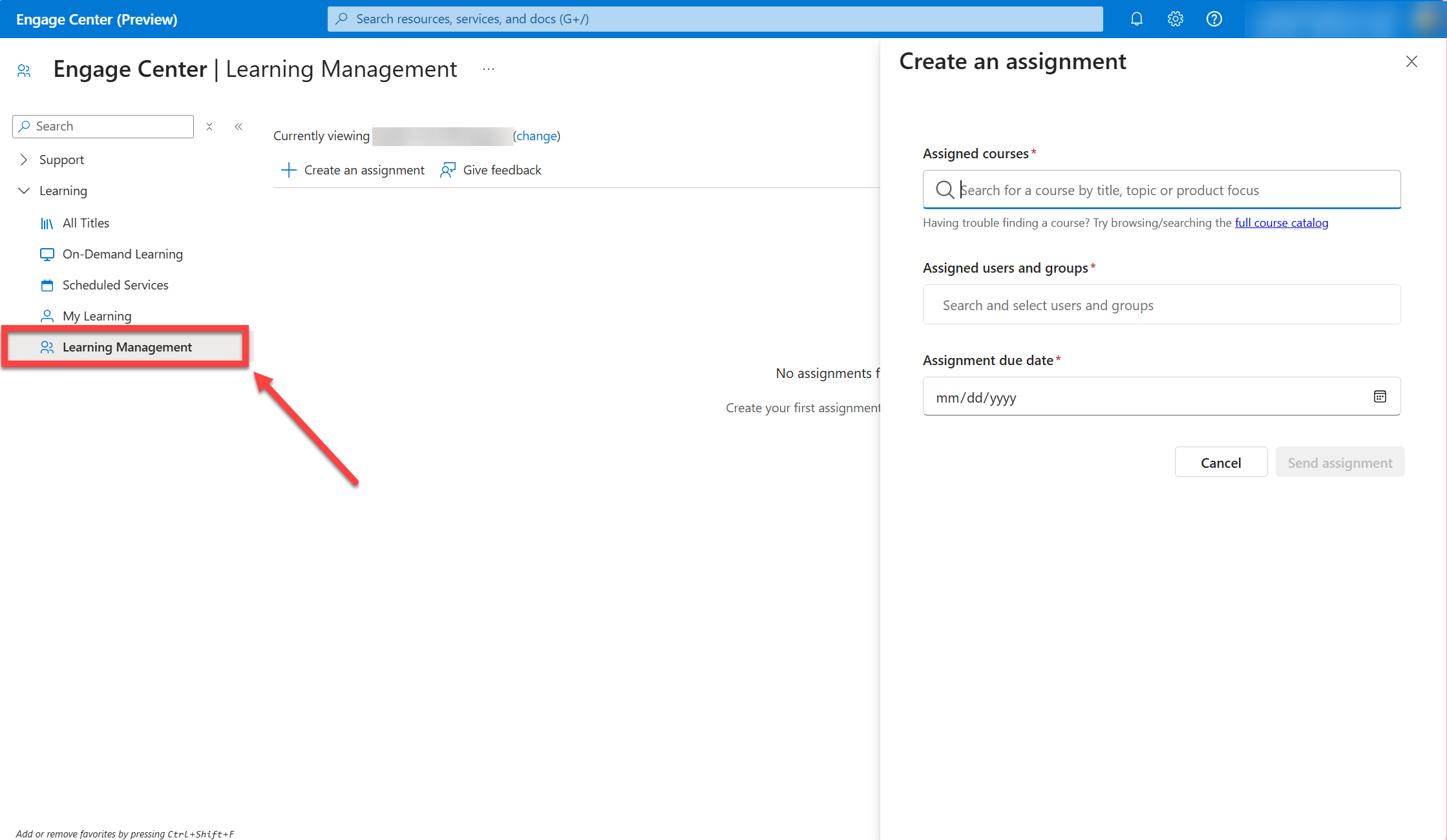Collapse the sidebar with the double chevron
Screen dimensions: 1447x840
238,127
